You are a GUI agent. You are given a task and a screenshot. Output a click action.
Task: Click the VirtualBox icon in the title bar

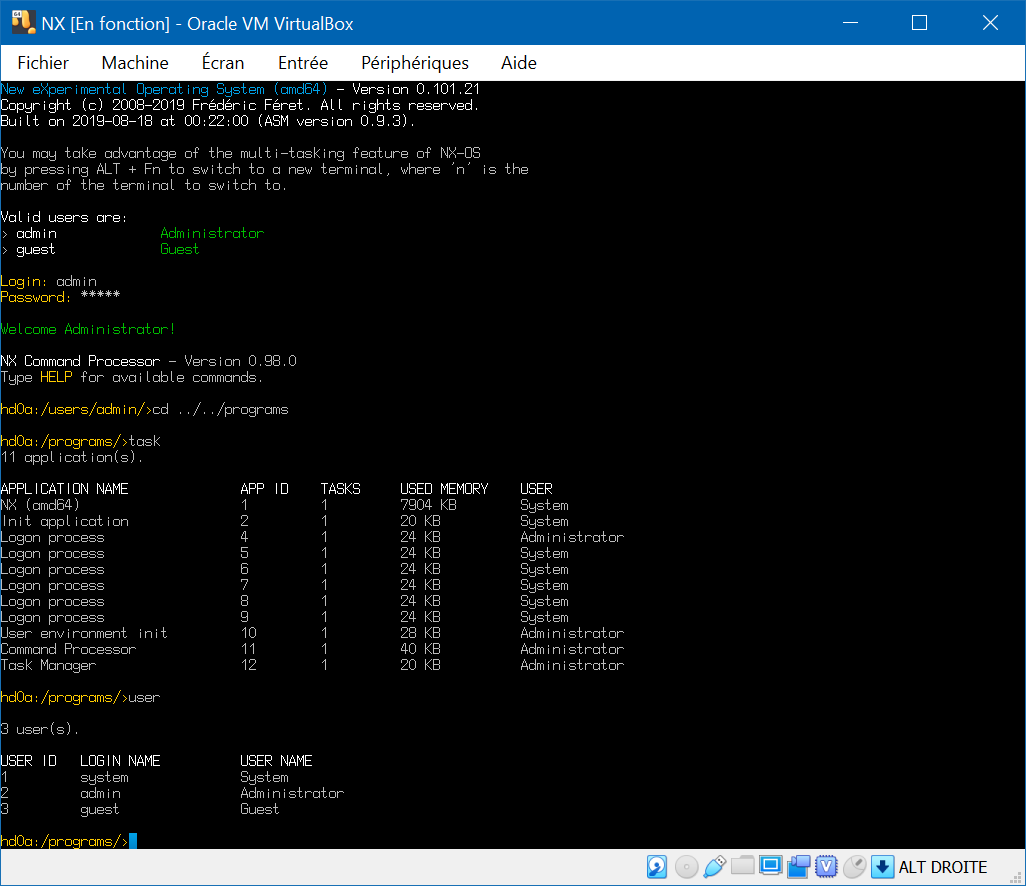click(23, 22)
